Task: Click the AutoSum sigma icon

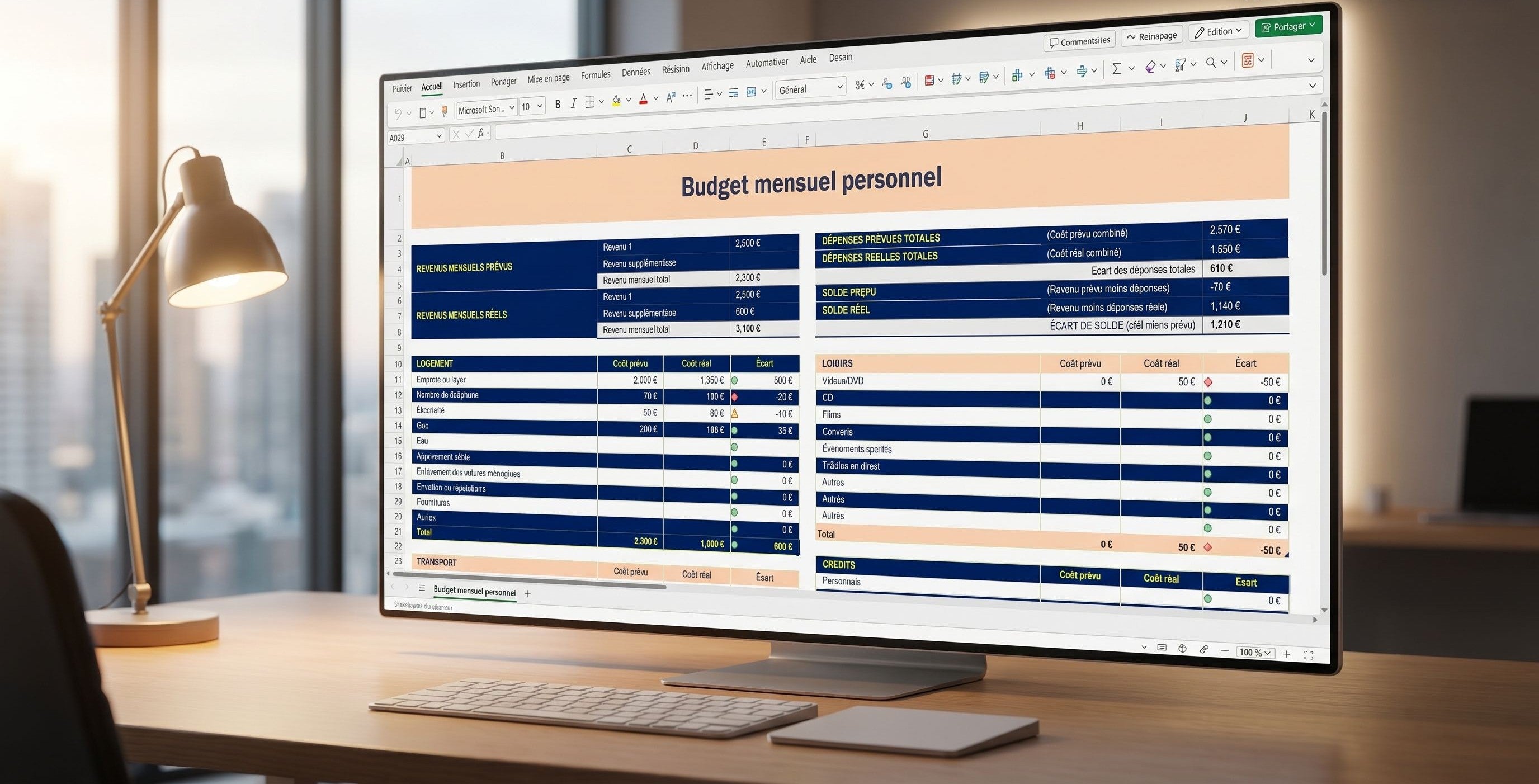Action: tap(1116, 68)
